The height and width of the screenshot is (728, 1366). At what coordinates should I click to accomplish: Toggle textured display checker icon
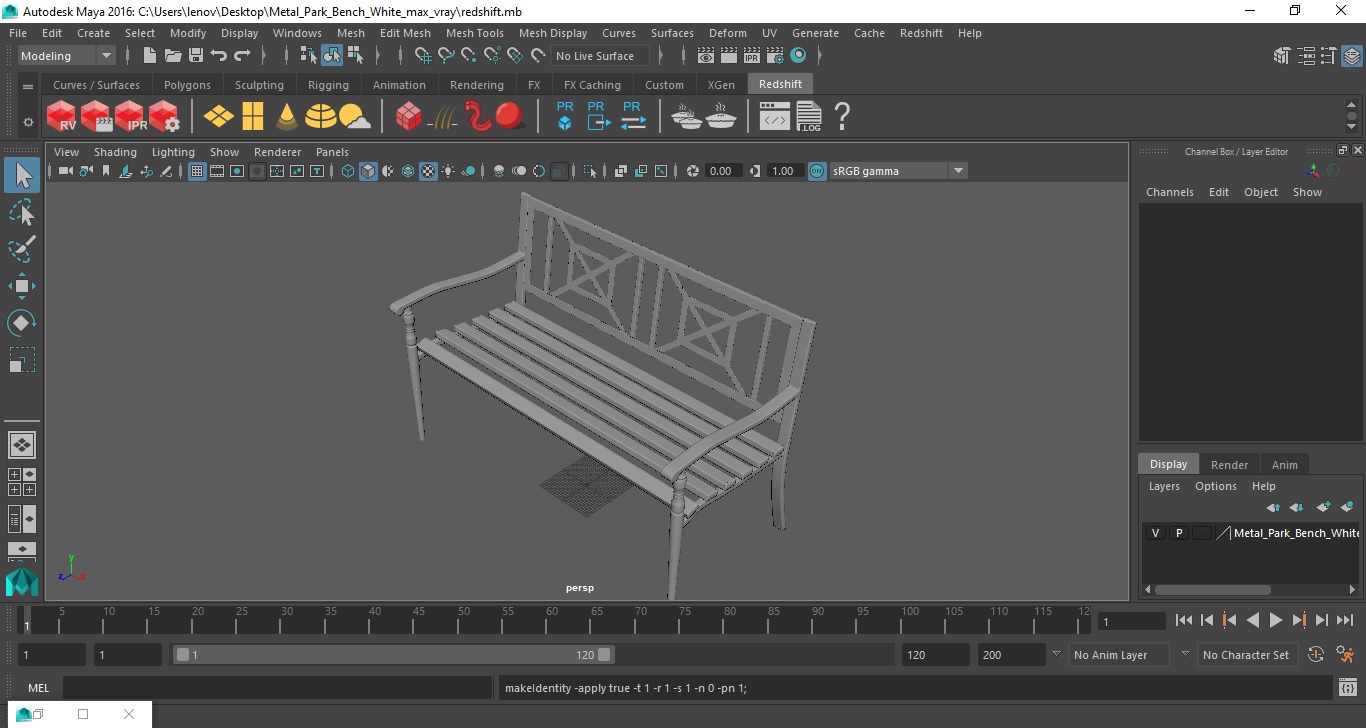428,171
